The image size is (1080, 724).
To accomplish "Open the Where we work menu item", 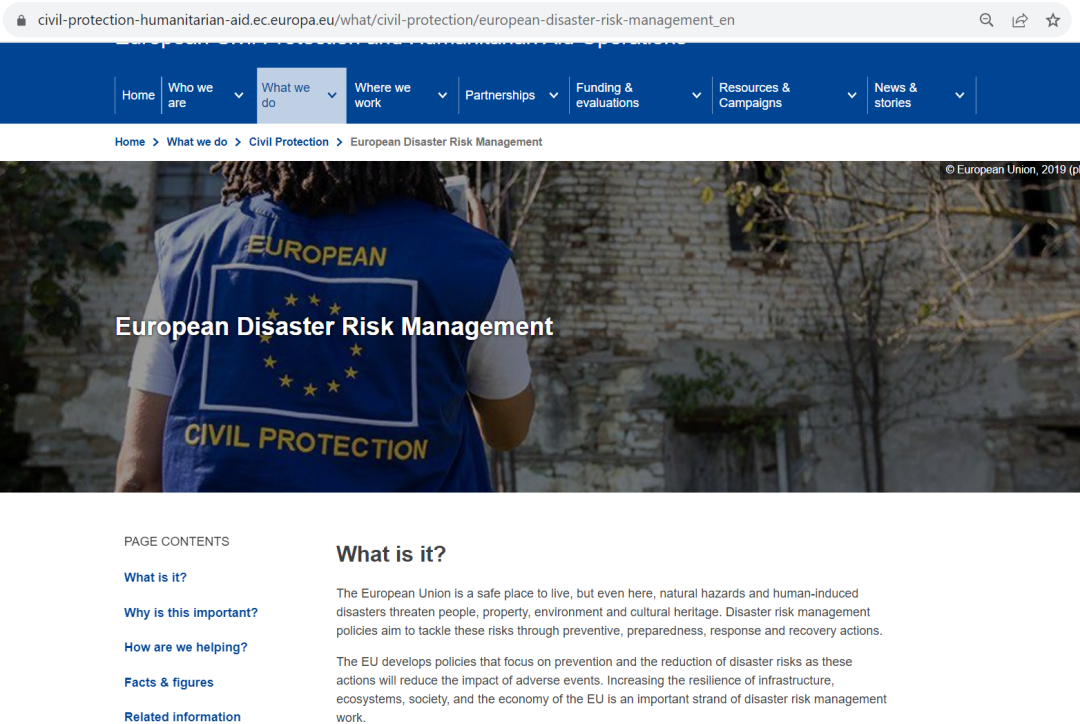I will tap(382, 95).
